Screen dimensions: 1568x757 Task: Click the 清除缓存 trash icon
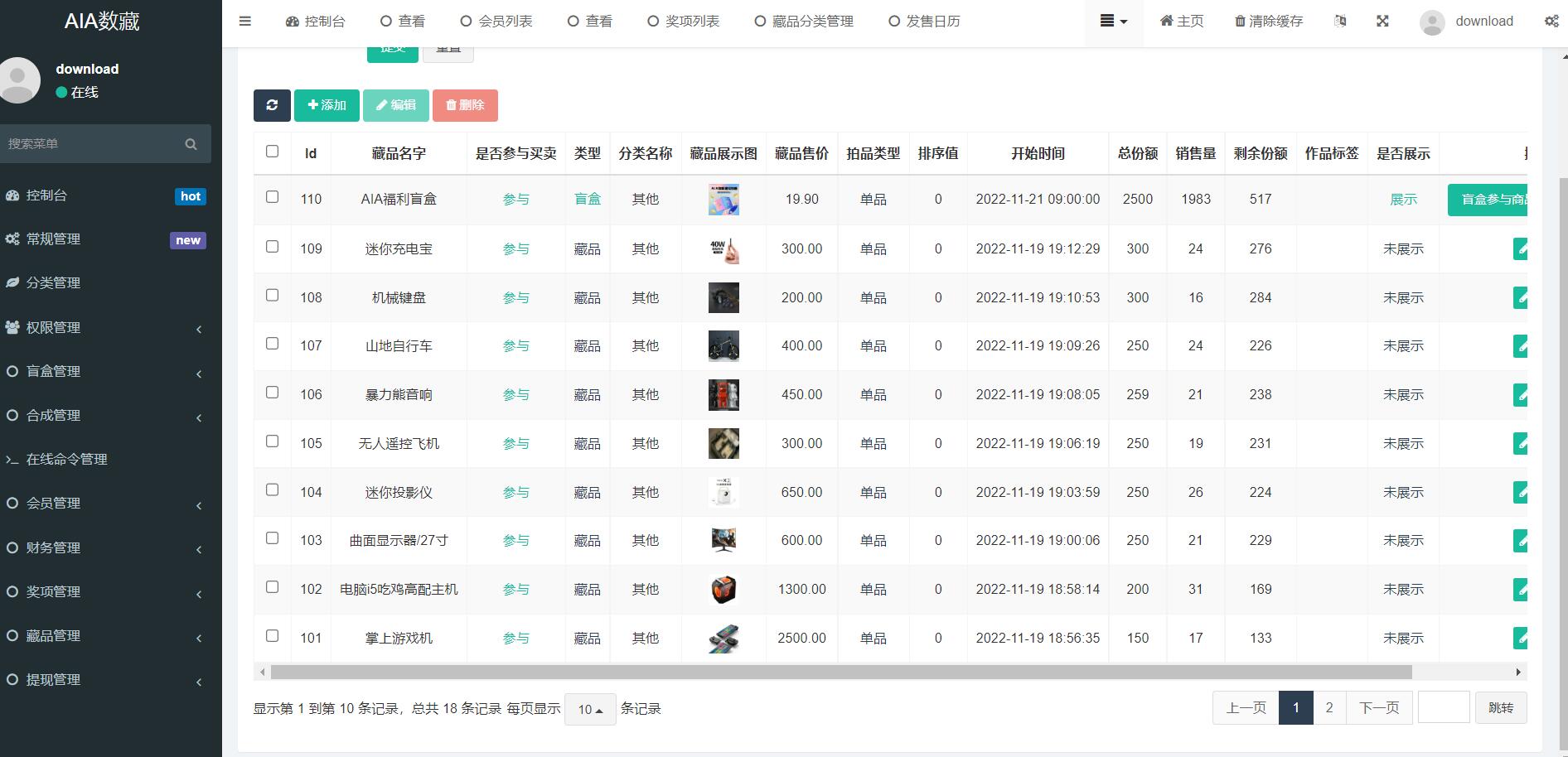(1239, 21)
